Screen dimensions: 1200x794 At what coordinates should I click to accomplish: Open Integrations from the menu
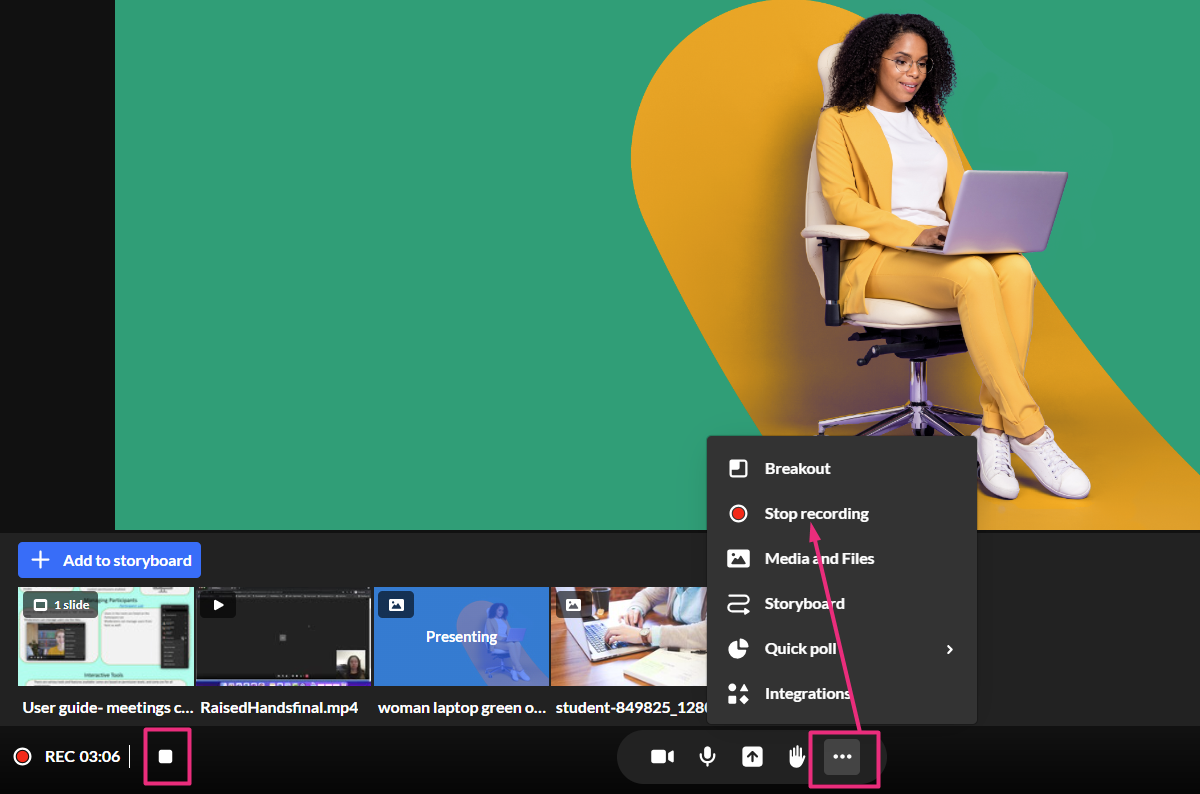807,693
